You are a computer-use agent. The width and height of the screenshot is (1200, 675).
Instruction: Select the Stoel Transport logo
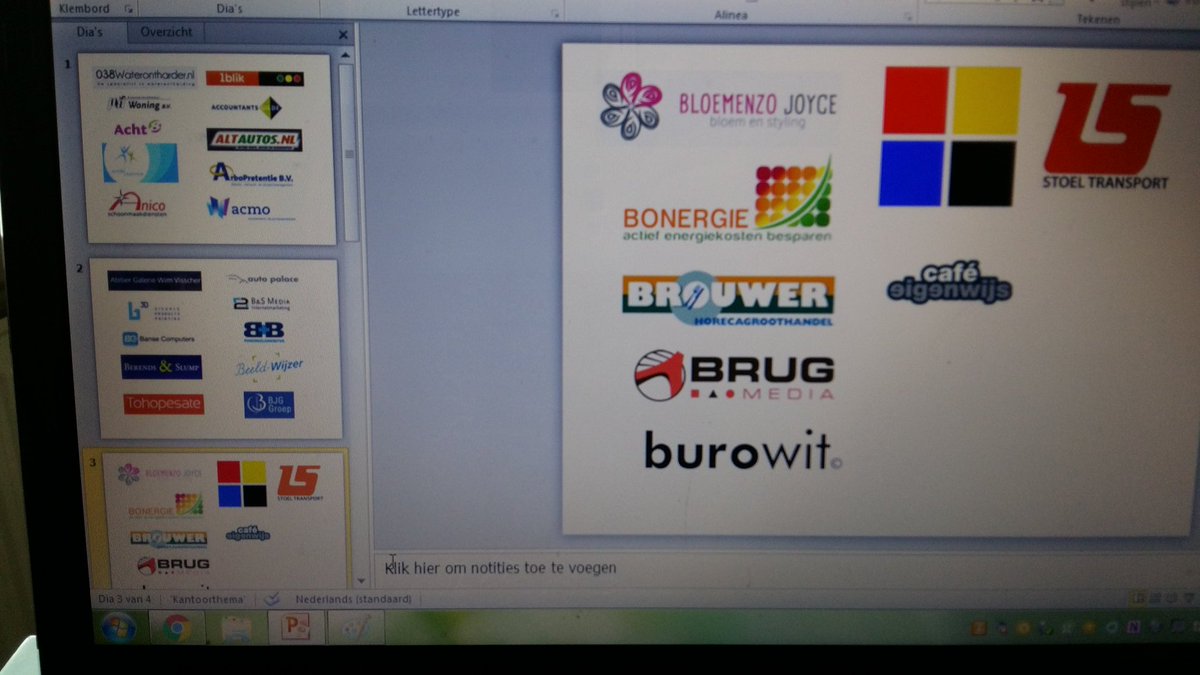[1106, 137]
